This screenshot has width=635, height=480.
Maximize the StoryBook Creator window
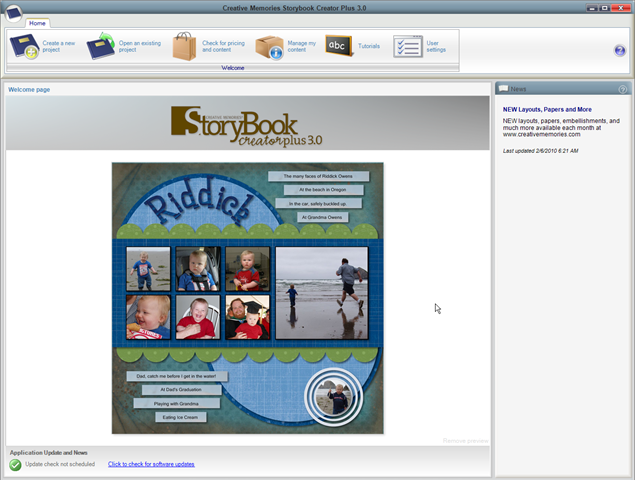point(605,8)
